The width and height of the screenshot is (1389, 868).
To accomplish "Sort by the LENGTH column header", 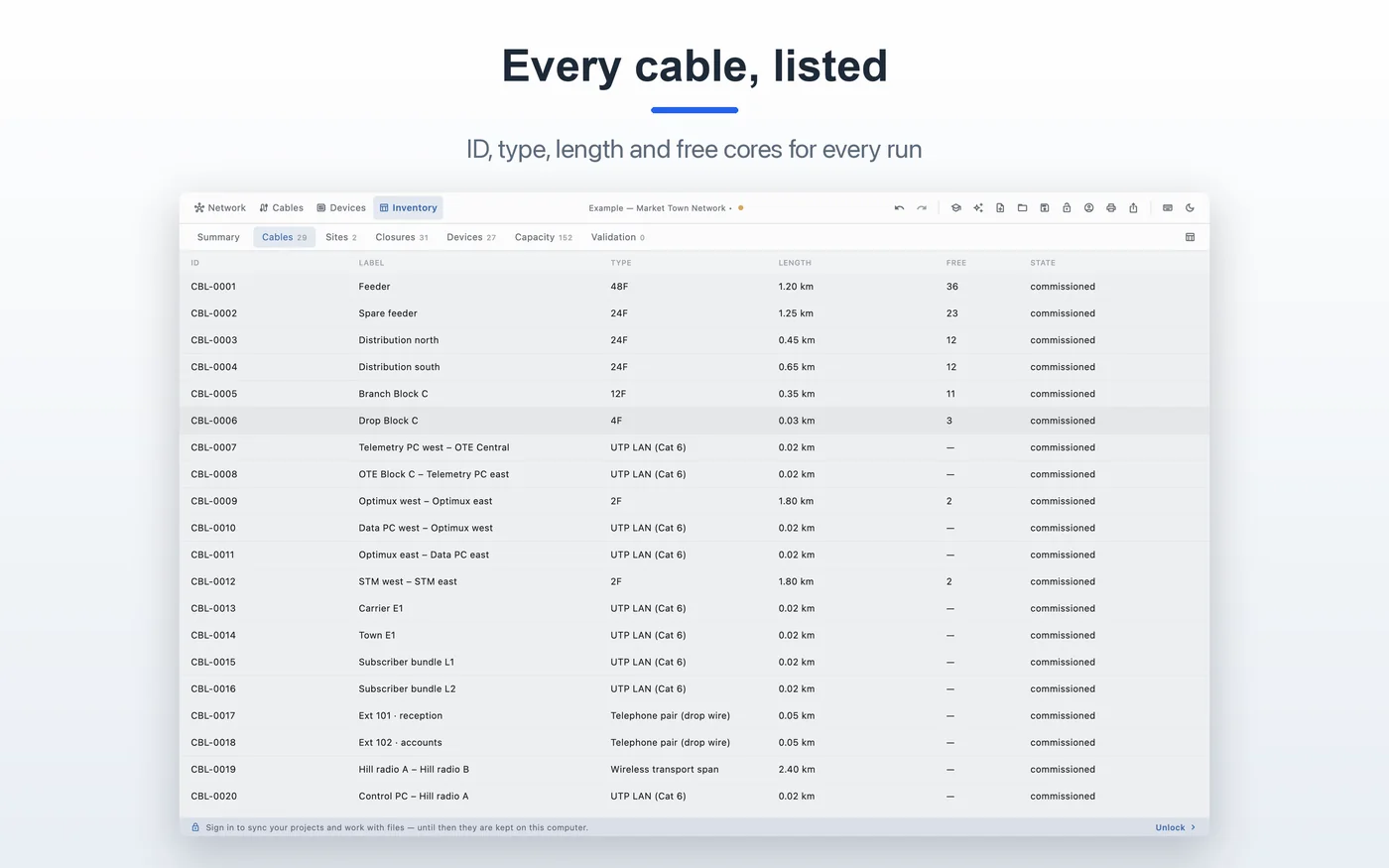I will click(x=795, y=263).
